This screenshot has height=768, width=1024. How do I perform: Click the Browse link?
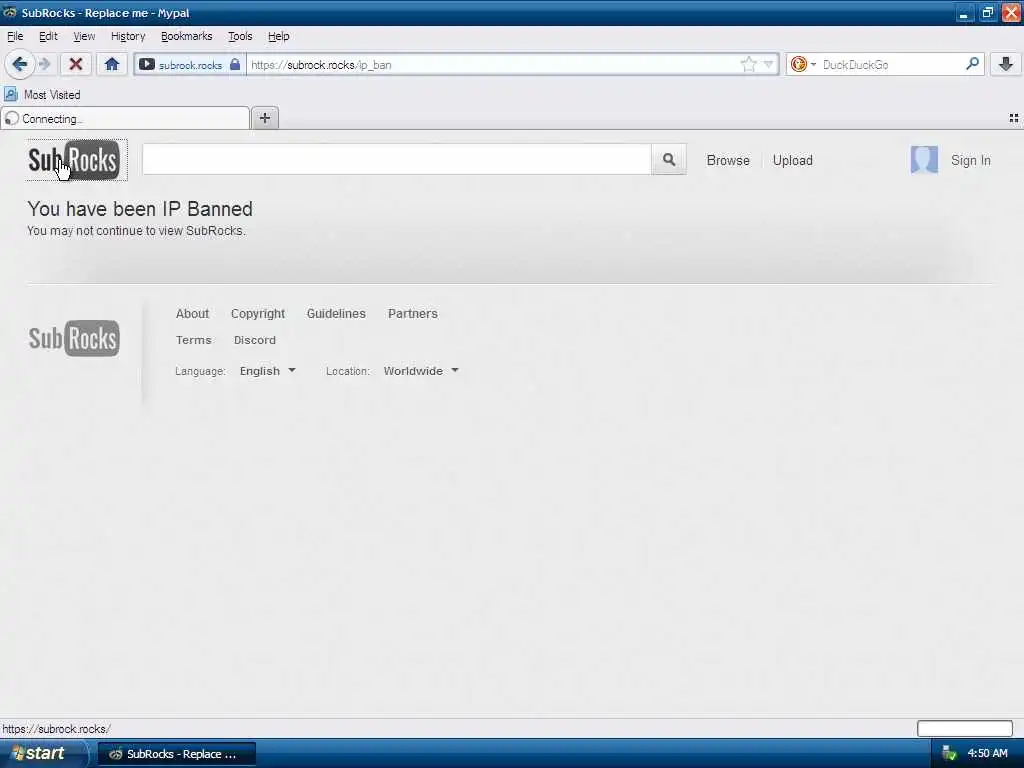(728, 160)
